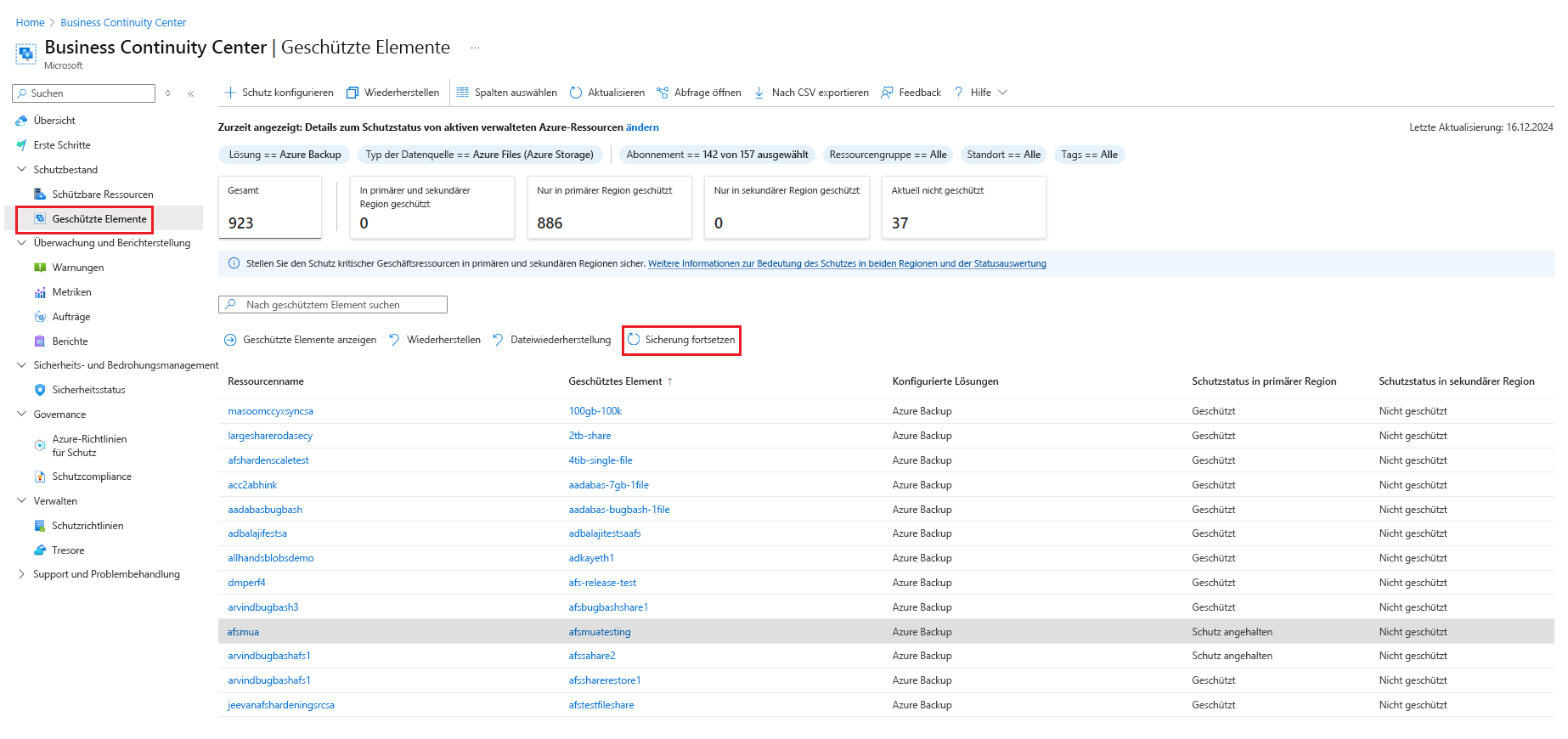Click Sicherung fortsetzen button
Screen dimensions: 1568x739
[x=681, y=340]
